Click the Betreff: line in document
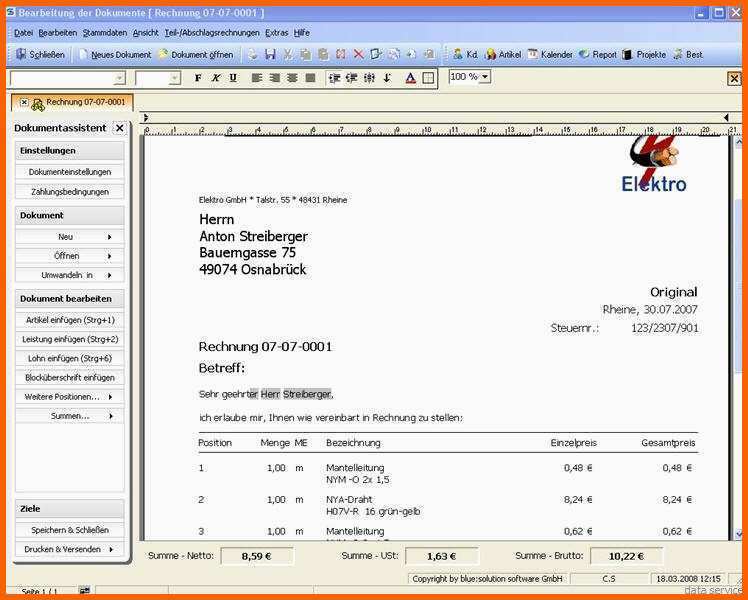The width and height of the screenshot is (748, 600). (x=221, y=368)
